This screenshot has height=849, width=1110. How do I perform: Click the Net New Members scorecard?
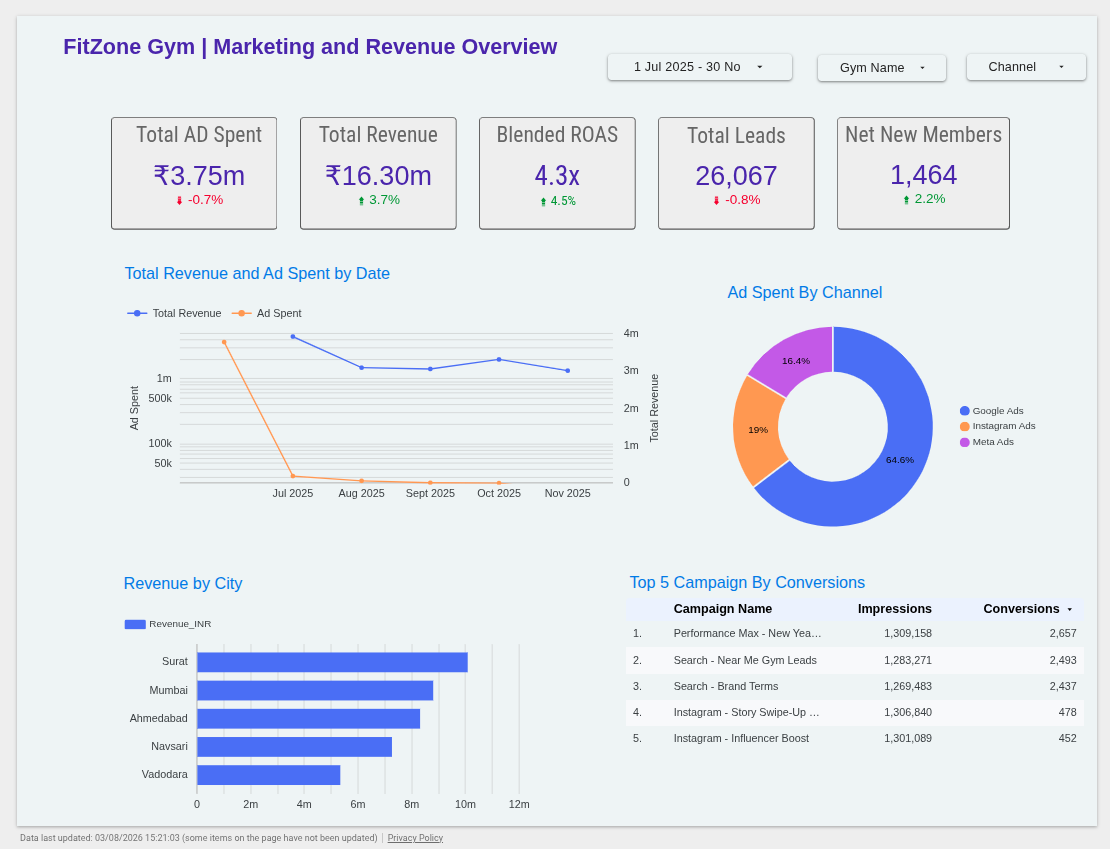(923, 173)
